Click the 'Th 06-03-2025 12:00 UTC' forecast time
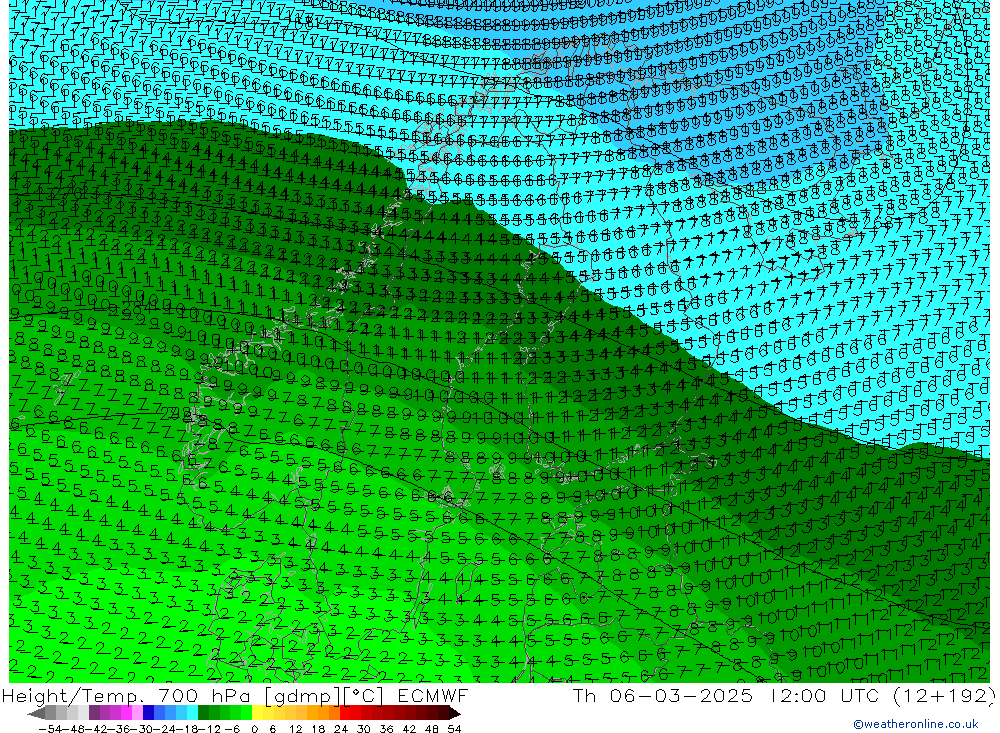1000x733 pixels. 726,695
